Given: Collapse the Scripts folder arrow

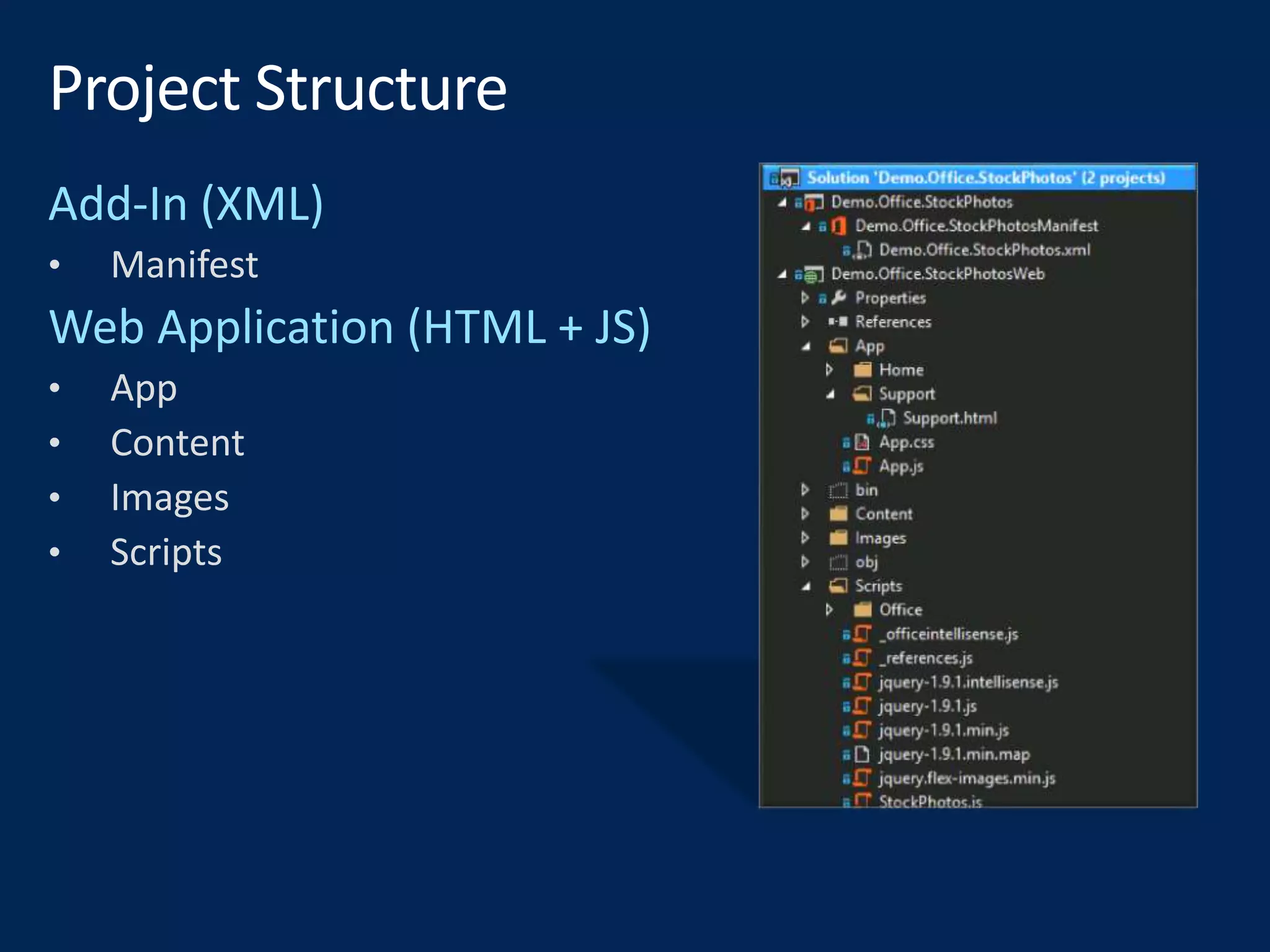Looking at the screenshot, I should (x=806, y=586).
